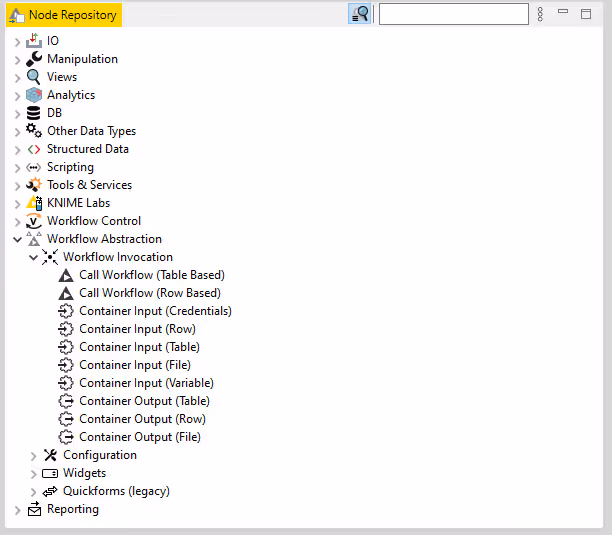
Task: Expand the Quickforms (legacy) folder
Action: [x=33, y=492]
